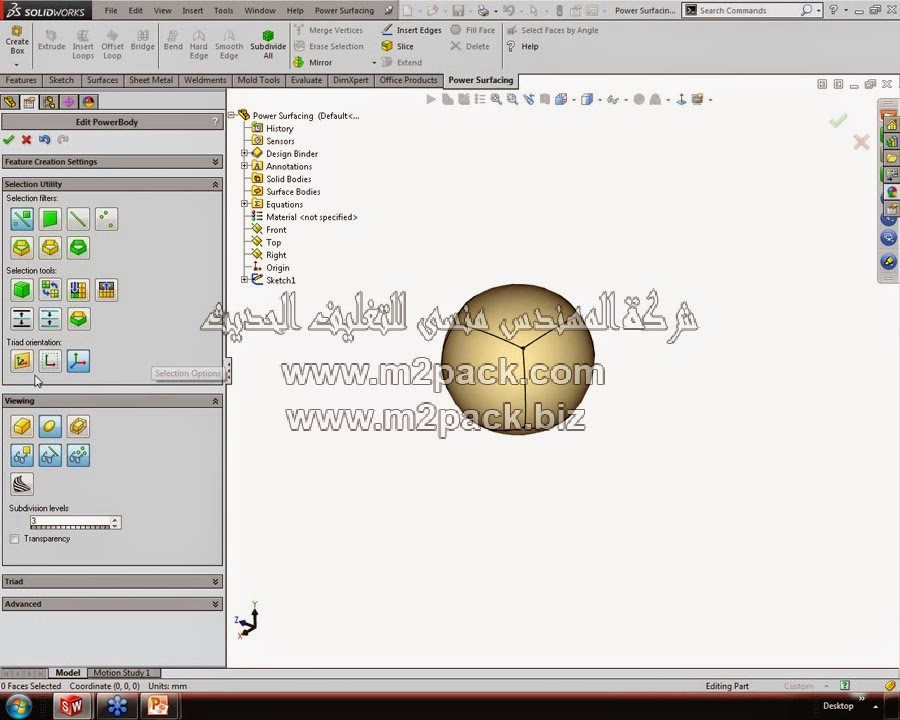Open the Power Surfacing menu
The image size is (900, 720).
pyautogui.click(x=344, y=10)
